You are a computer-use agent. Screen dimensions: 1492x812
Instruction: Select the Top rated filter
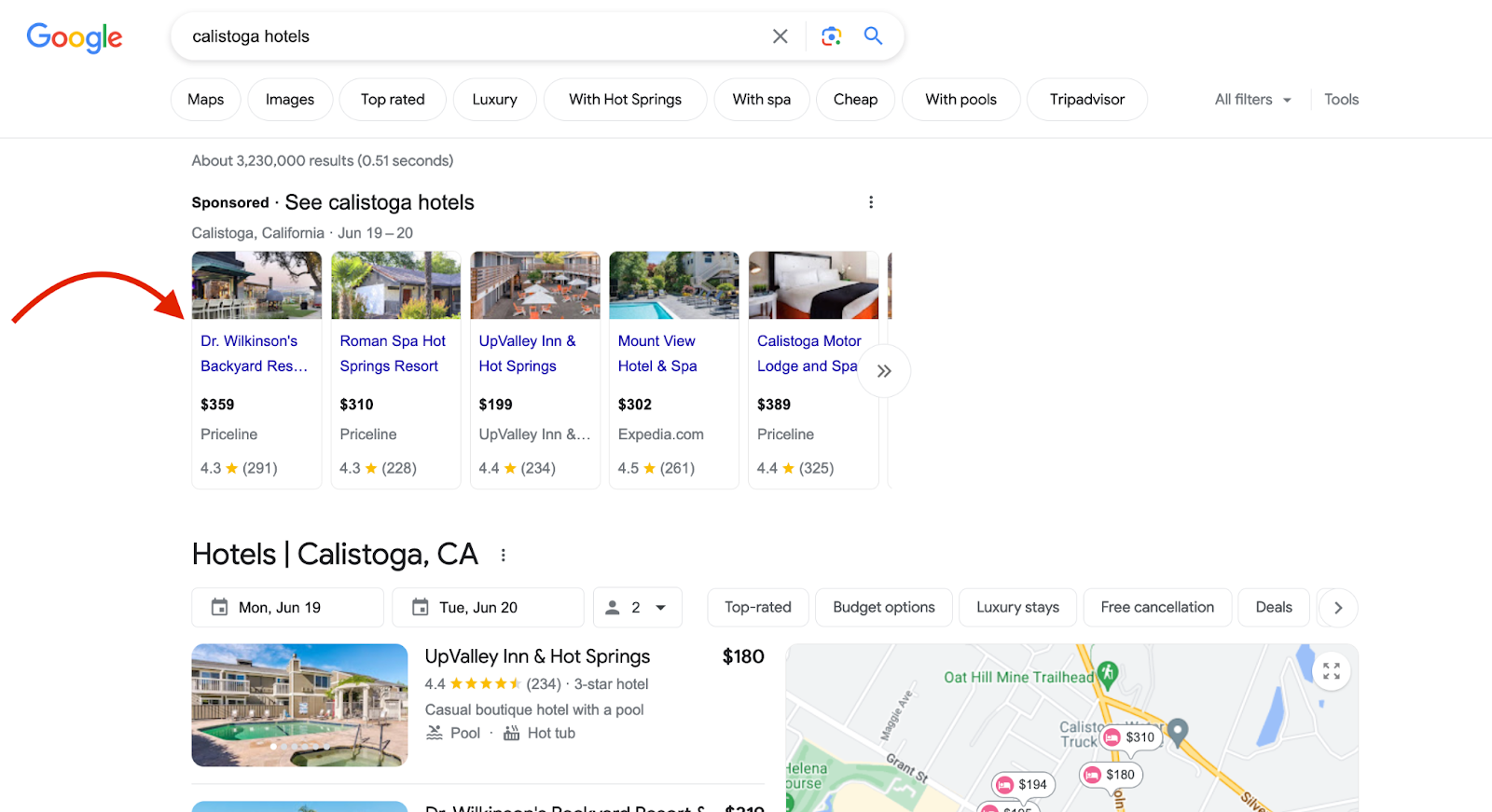point(393,100)
